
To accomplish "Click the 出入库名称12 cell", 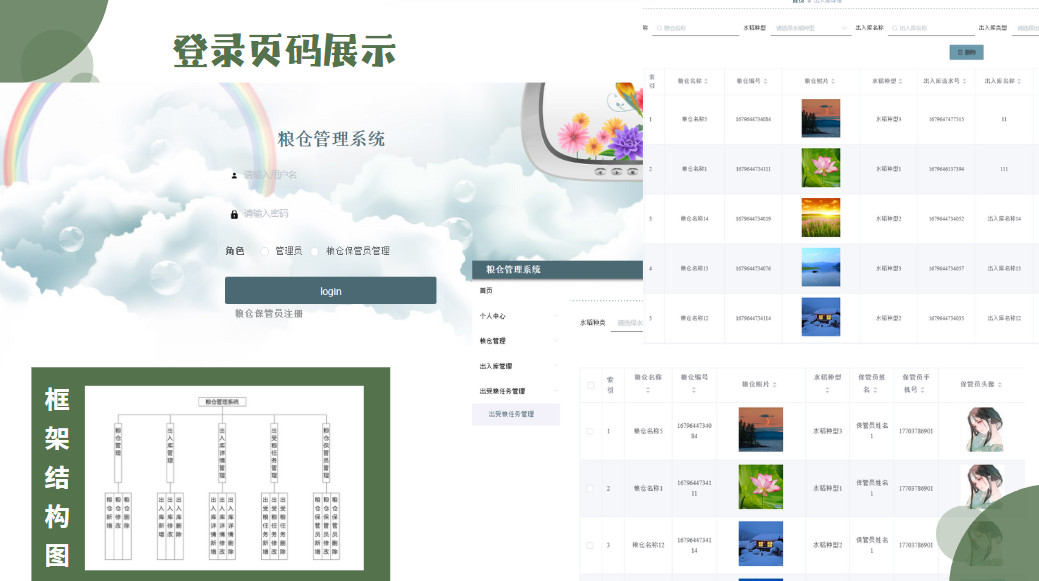I will pyautogui.click(x=1004, y=319).
